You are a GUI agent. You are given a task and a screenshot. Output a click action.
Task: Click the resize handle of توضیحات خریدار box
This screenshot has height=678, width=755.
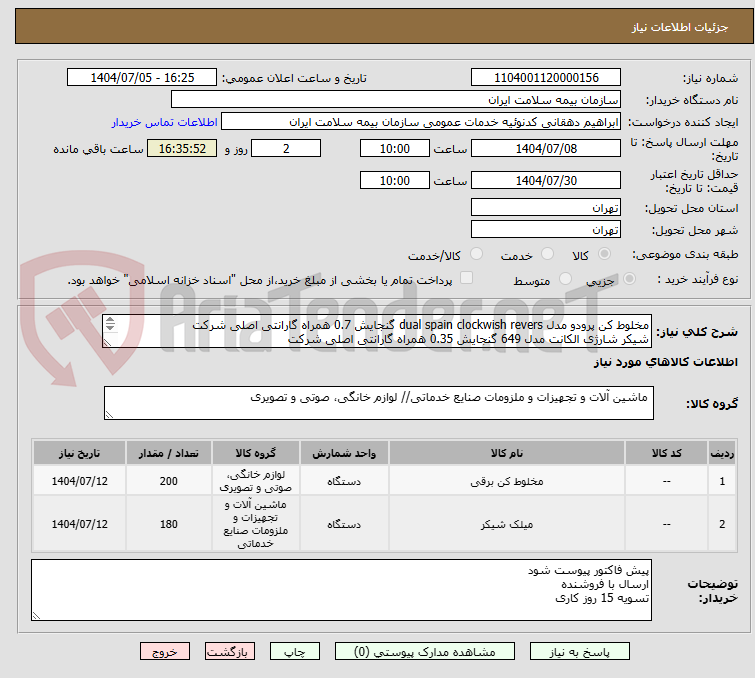point(37,615)
